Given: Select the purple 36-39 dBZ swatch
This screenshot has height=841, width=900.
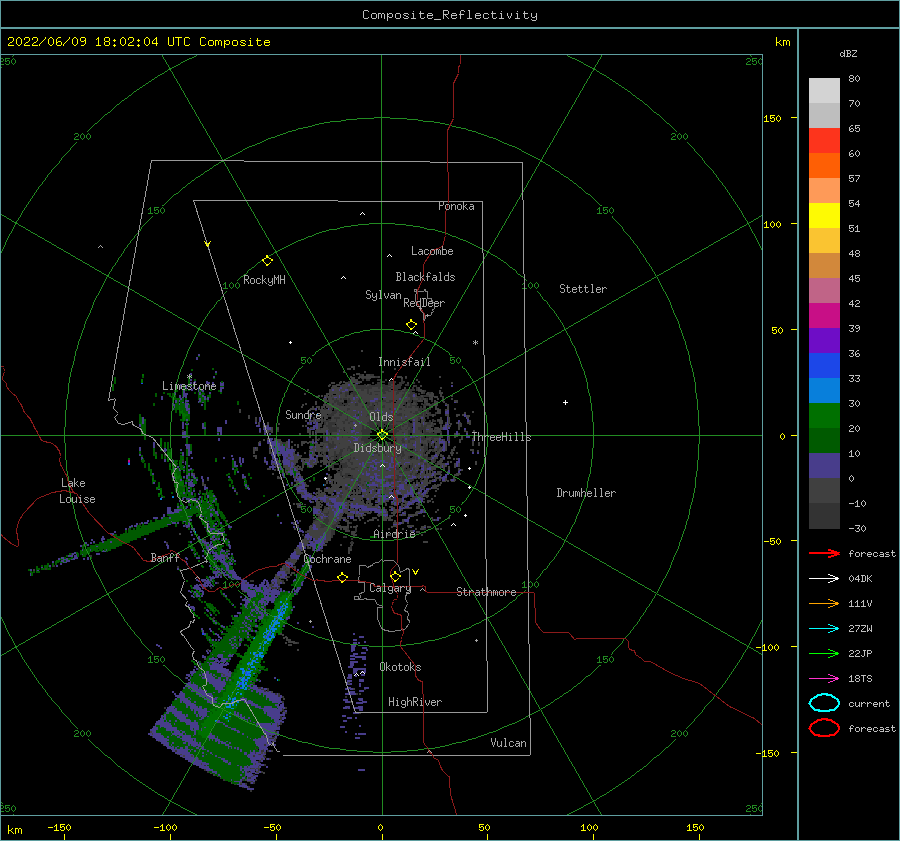Looking at the screenshot, I should (x=824, y=341).
